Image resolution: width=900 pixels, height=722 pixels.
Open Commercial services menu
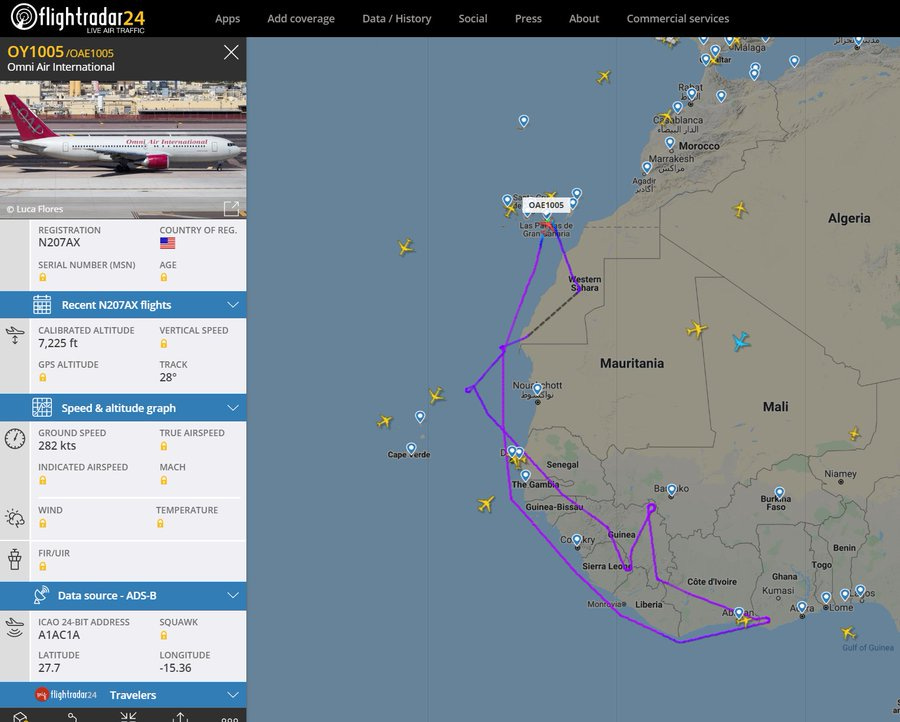(678, 18)
